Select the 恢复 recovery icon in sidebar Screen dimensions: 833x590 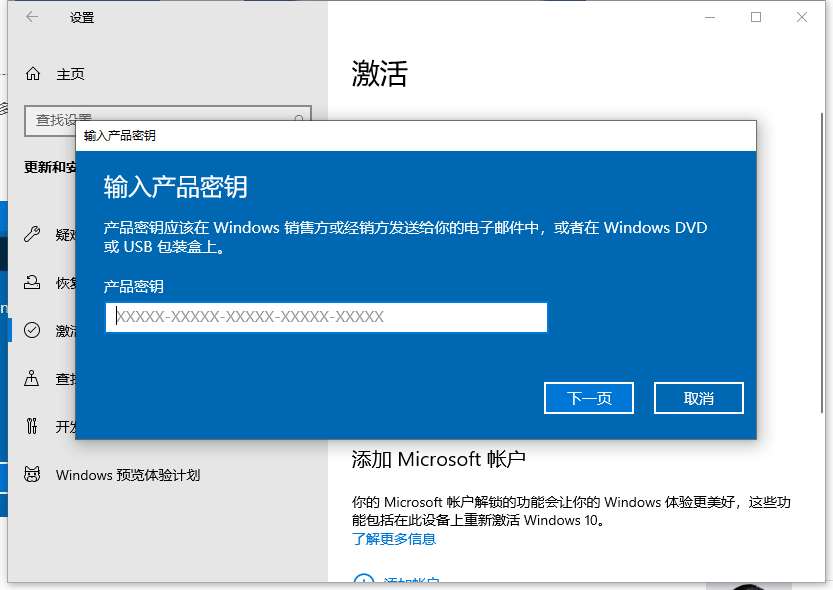[33, 283]
